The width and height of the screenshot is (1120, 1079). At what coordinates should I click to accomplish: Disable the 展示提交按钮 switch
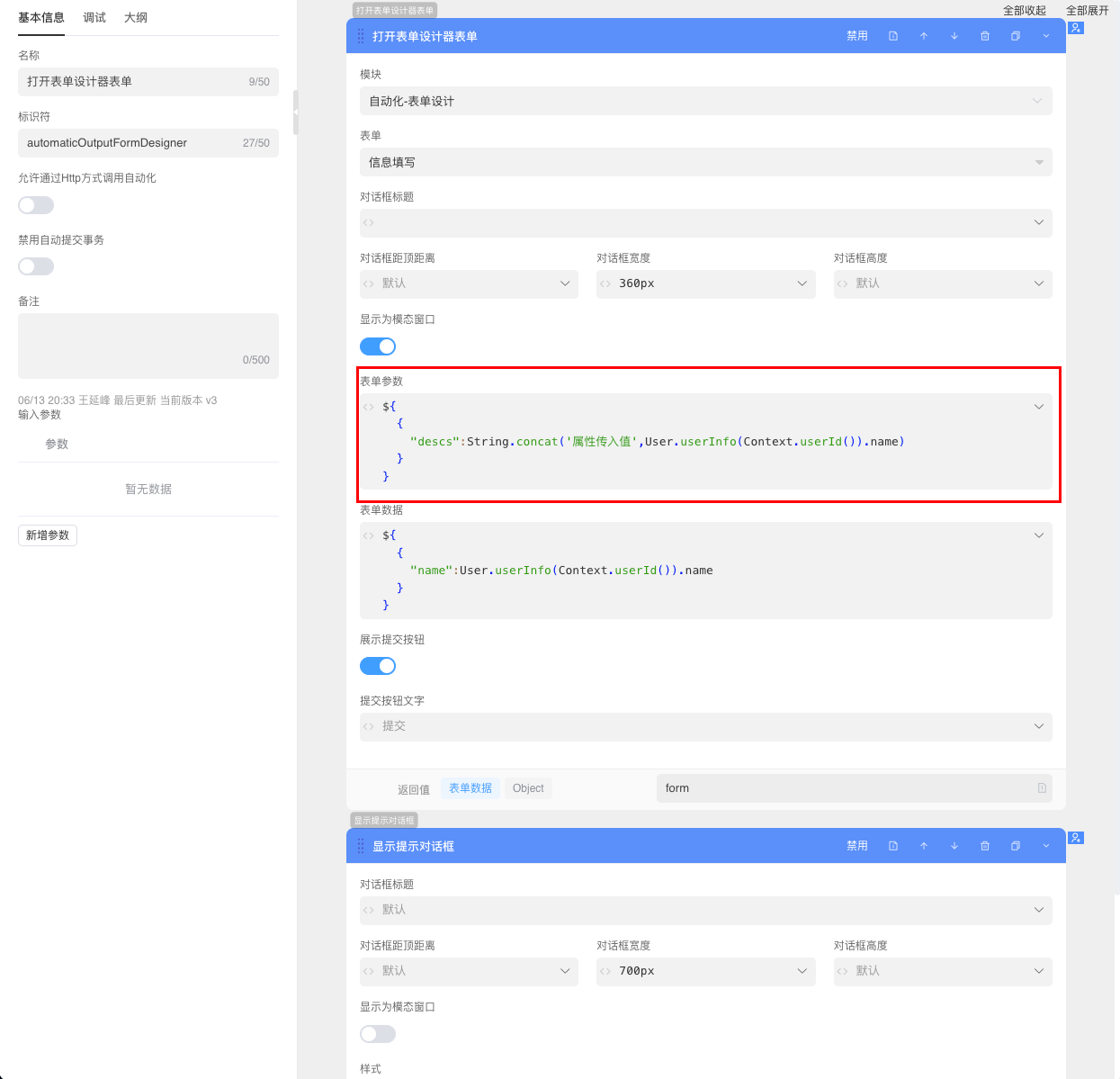pos(378,666)
